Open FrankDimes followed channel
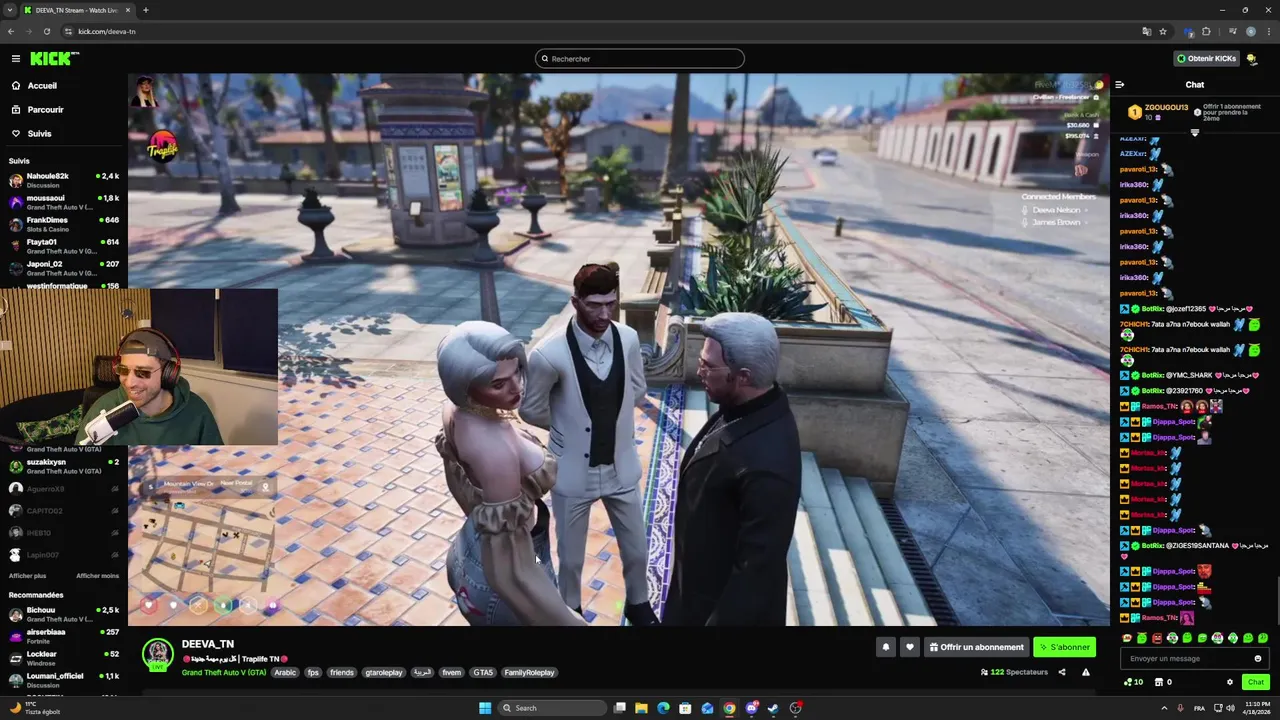Image resolution: width=1280 pixels, height=720 pixels. [x=62, y=224]
